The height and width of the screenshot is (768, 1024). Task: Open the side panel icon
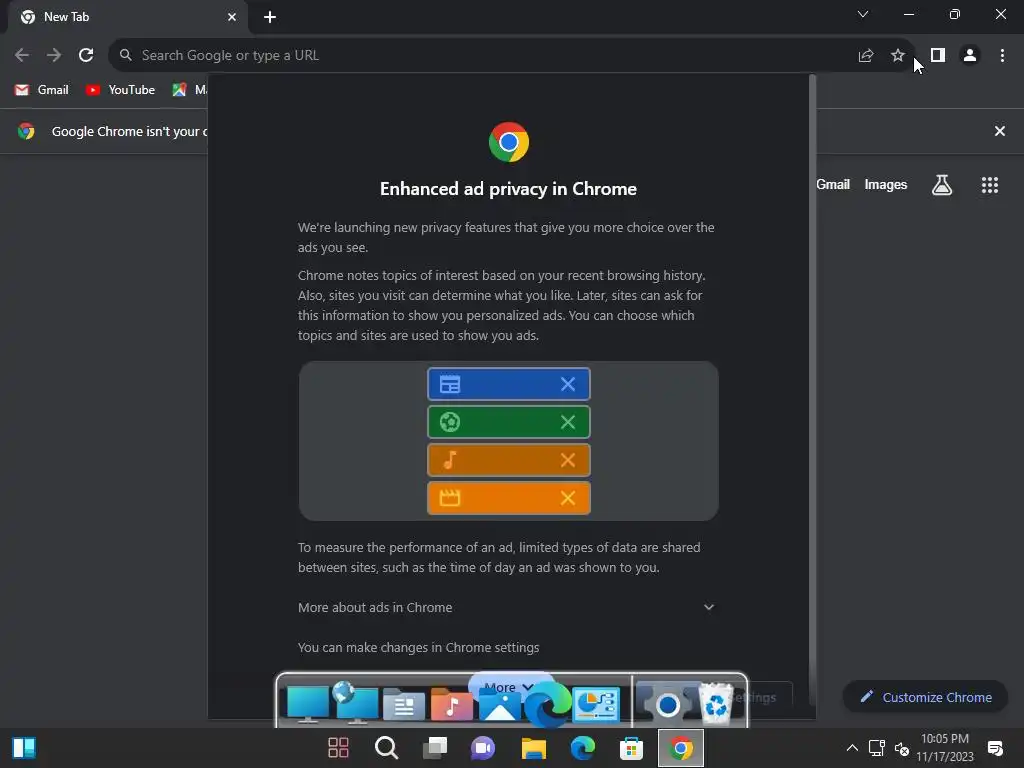[x=938, y=56]
